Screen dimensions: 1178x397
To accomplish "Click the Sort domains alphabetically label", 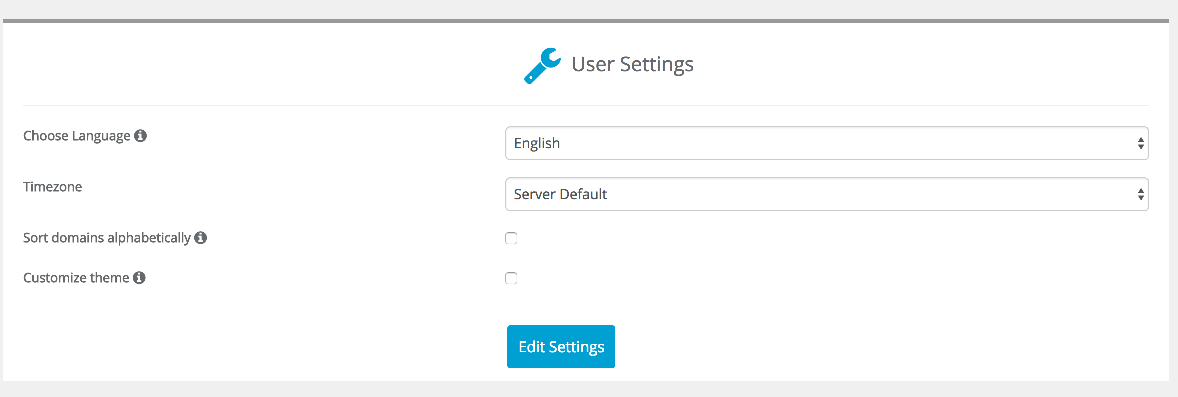I will pyautogui.click(x=107, y=238).
